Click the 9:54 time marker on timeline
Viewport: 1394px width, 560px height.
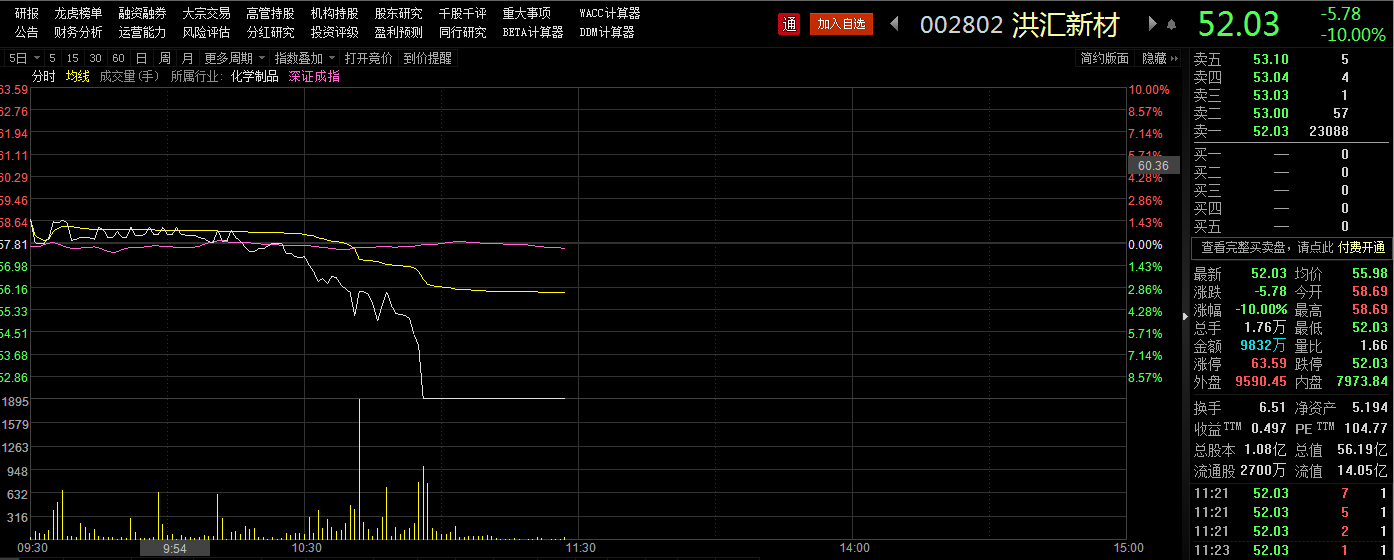tap(175, 548)
